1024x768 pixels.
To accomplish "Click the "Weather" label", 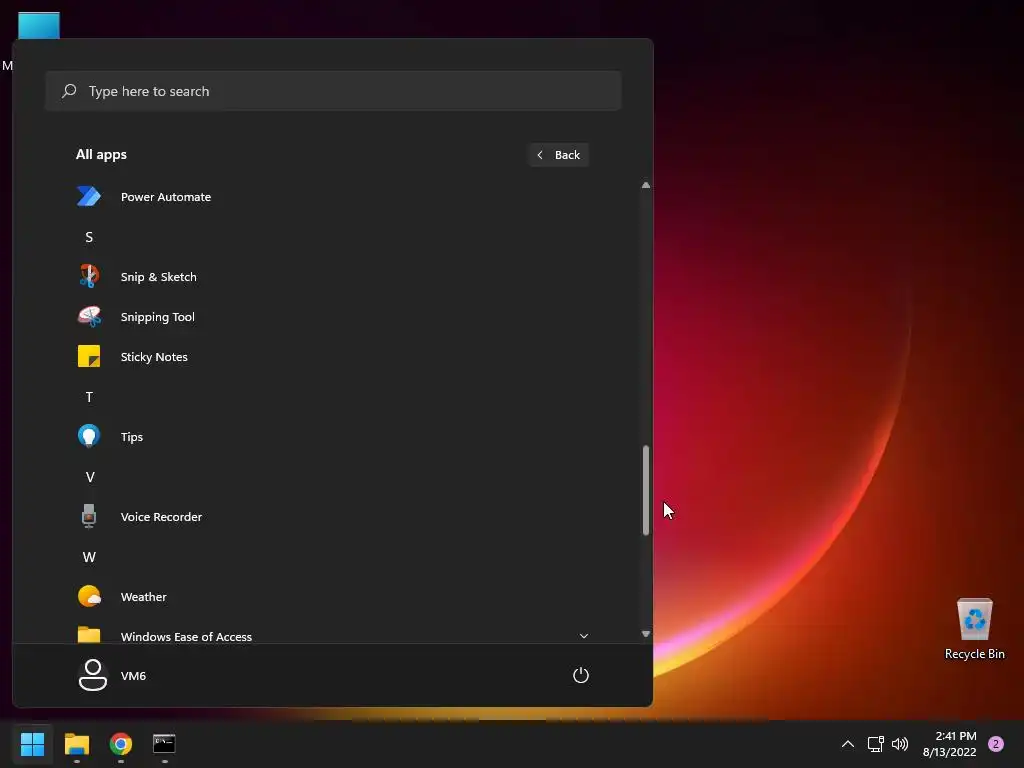I will click(144, 597).
